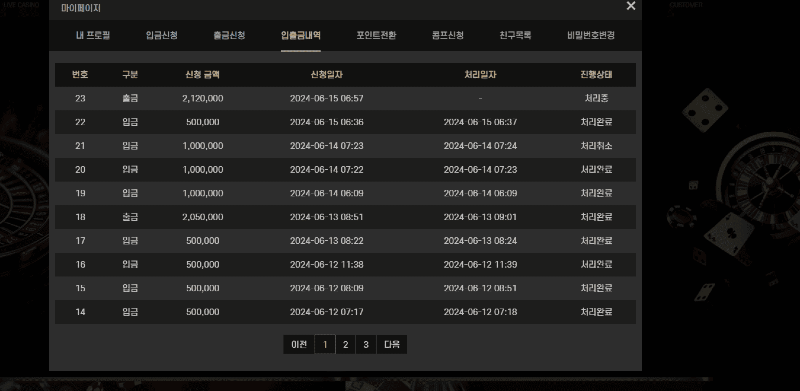
Task: Select row 21 with 처리취소 status
Action: [345, 146]
